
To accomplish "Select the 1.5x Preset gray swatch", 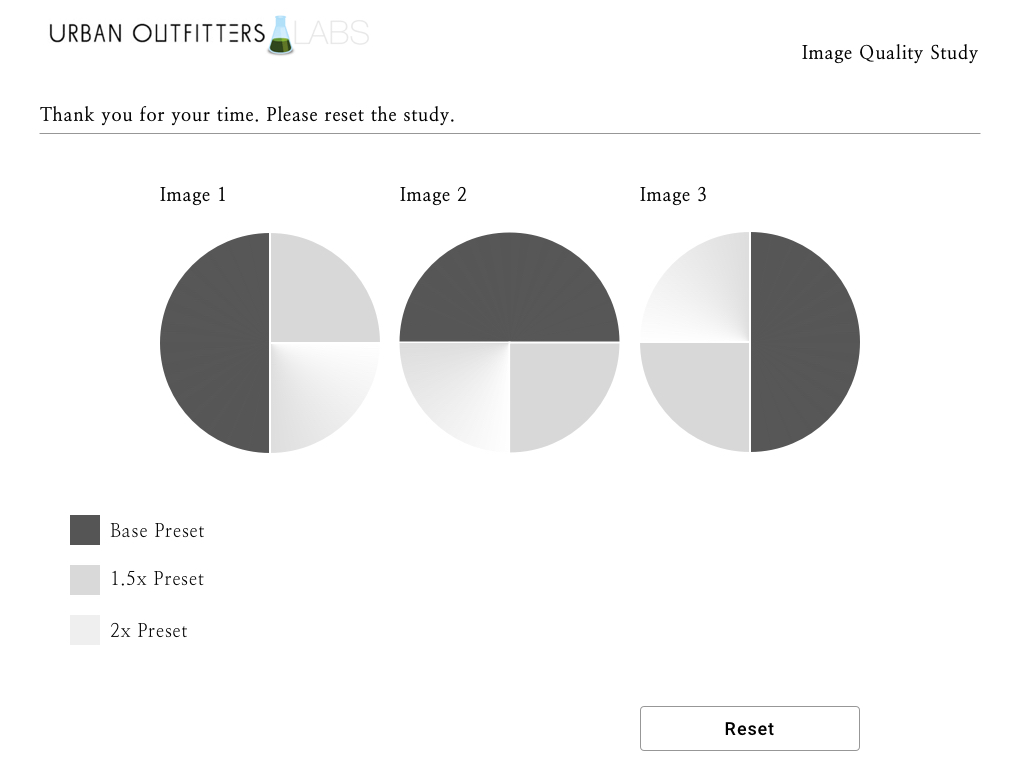I will pyautogui.click(x=85, y=580).
